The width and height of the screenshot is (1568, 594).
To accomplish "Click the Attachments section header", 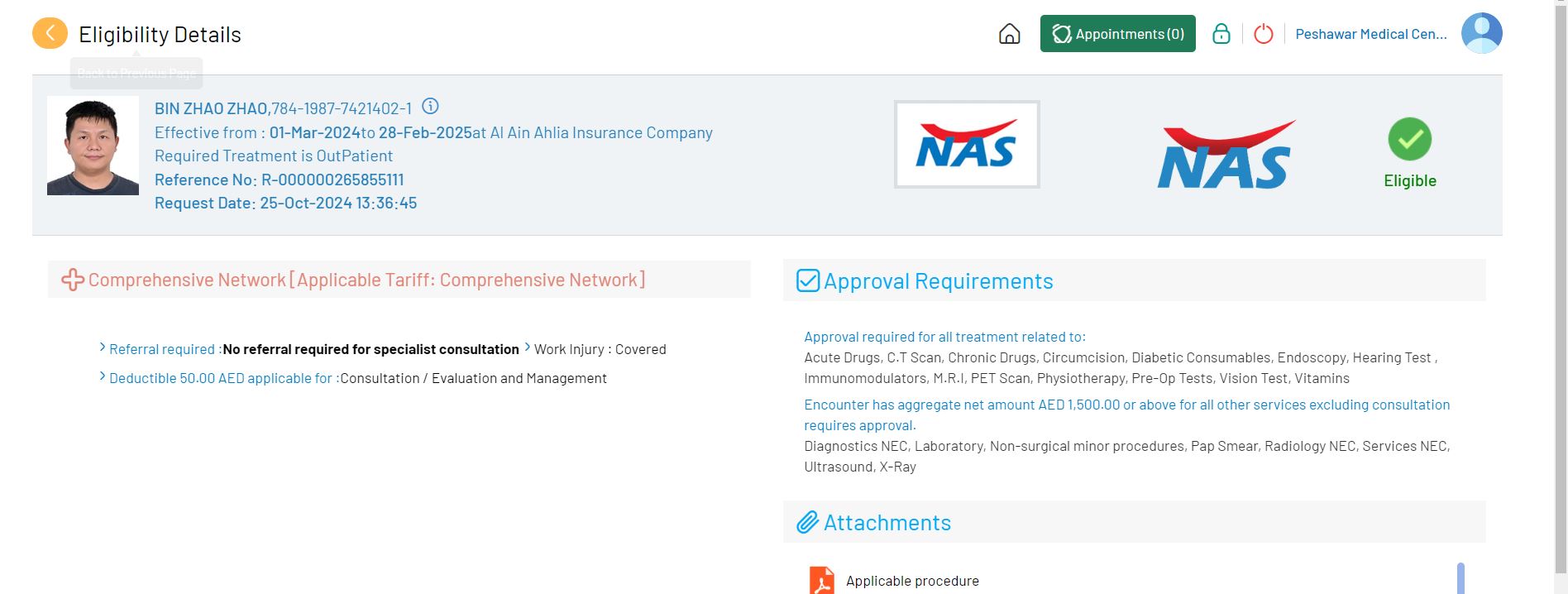I will point(887,523).
